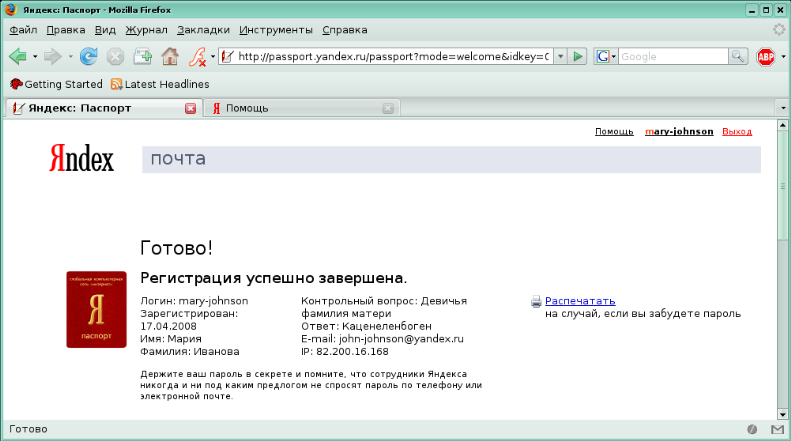
Task: Open the Google search engine selector
Action: [x=605, y=57]
